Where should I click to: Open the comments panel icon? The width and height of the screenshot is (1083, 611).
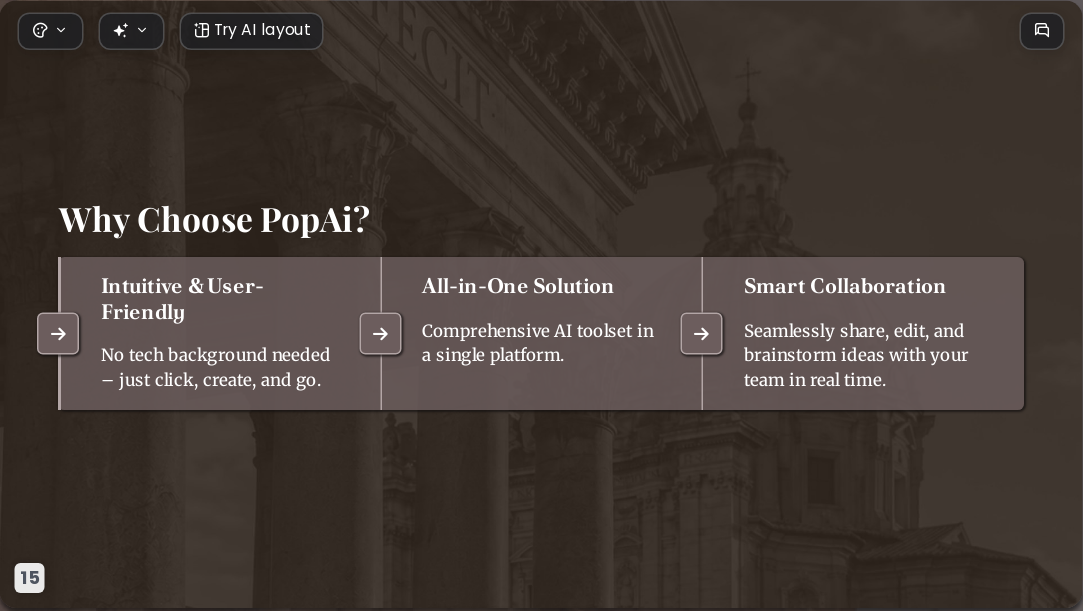tap(1042, 31)
